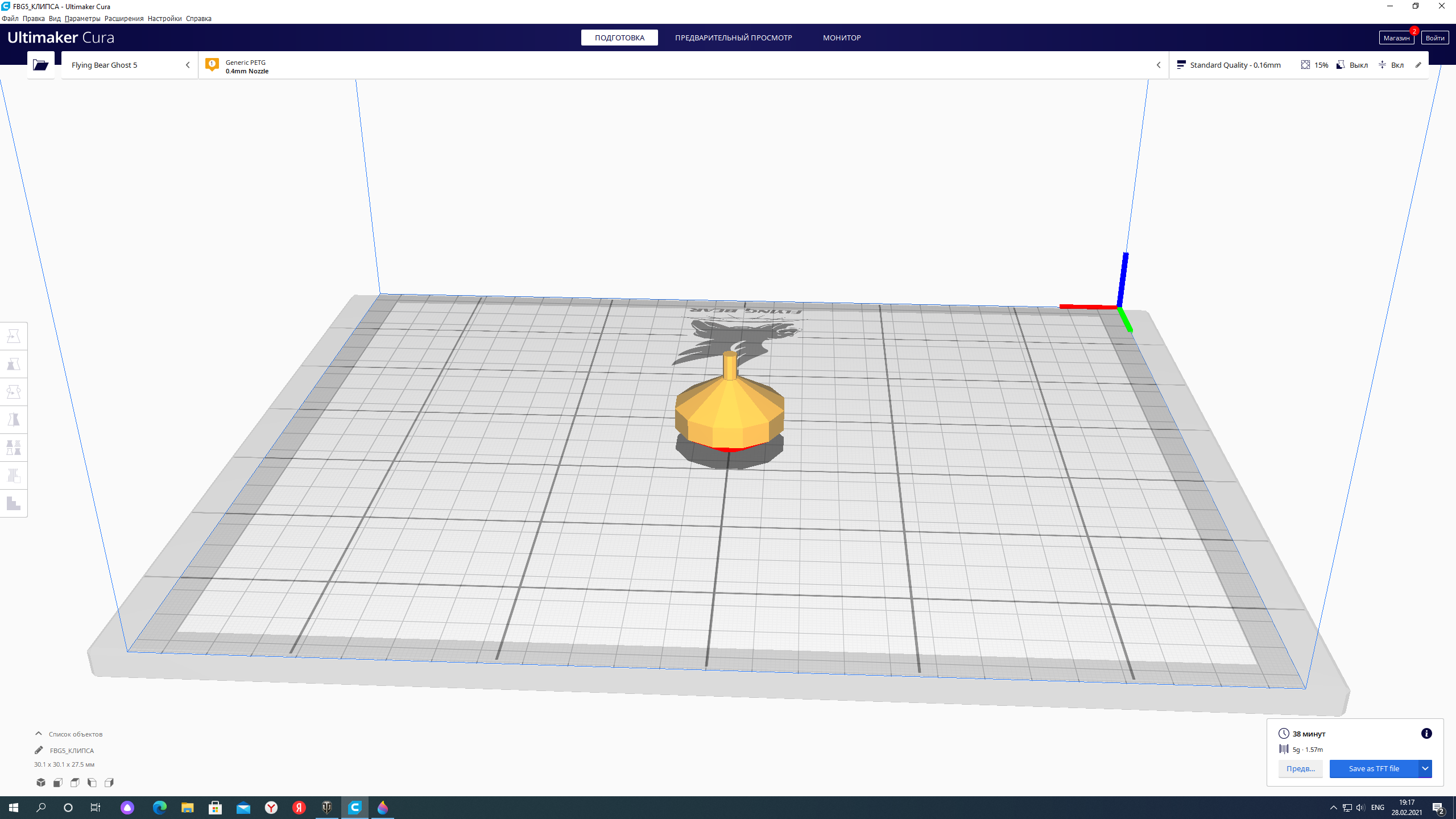Open the Расширения menu

pos(124,18)
